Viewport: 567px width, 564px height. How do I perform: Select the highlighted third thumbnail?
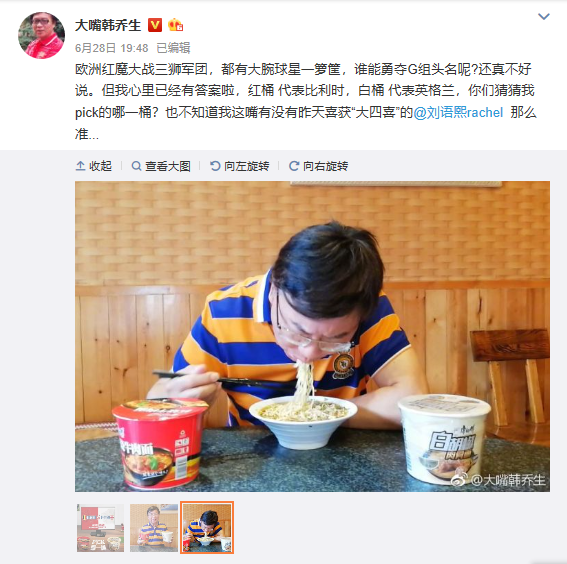207,528
